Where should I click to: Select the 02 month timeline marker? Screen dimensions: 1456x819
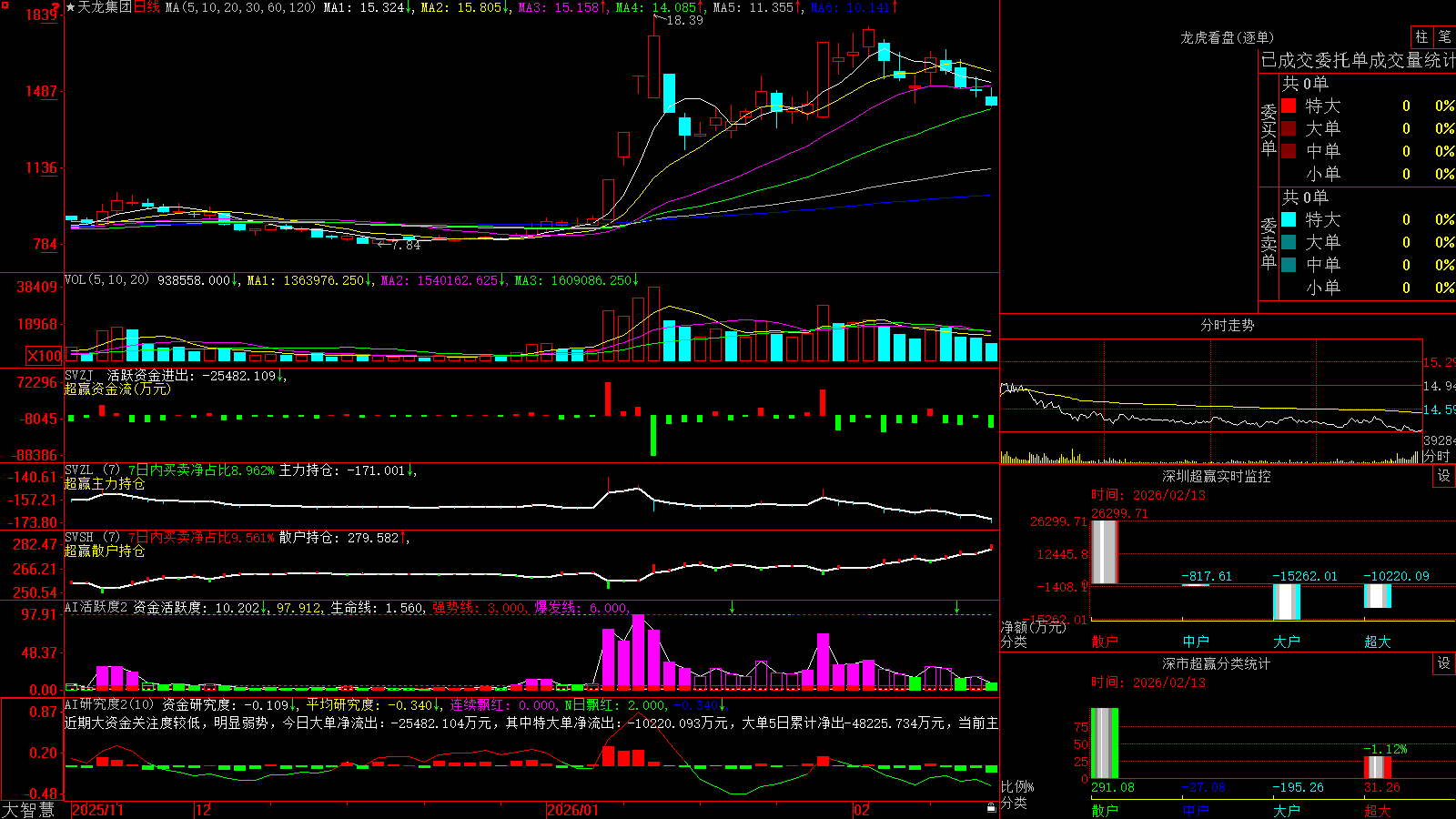tap(862, 810)
